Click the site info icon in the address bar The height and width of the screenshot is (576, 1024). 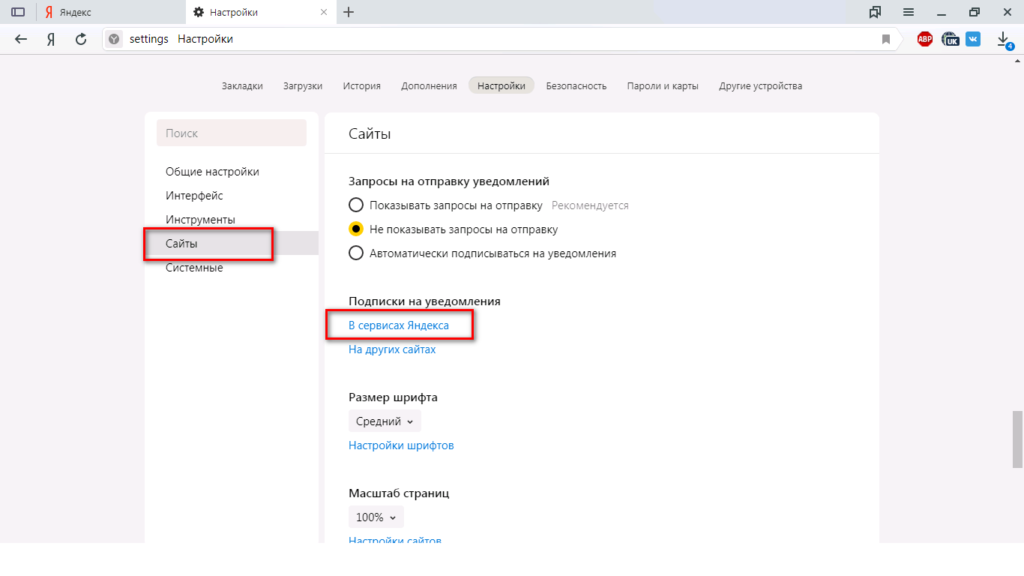coord(114,39)
